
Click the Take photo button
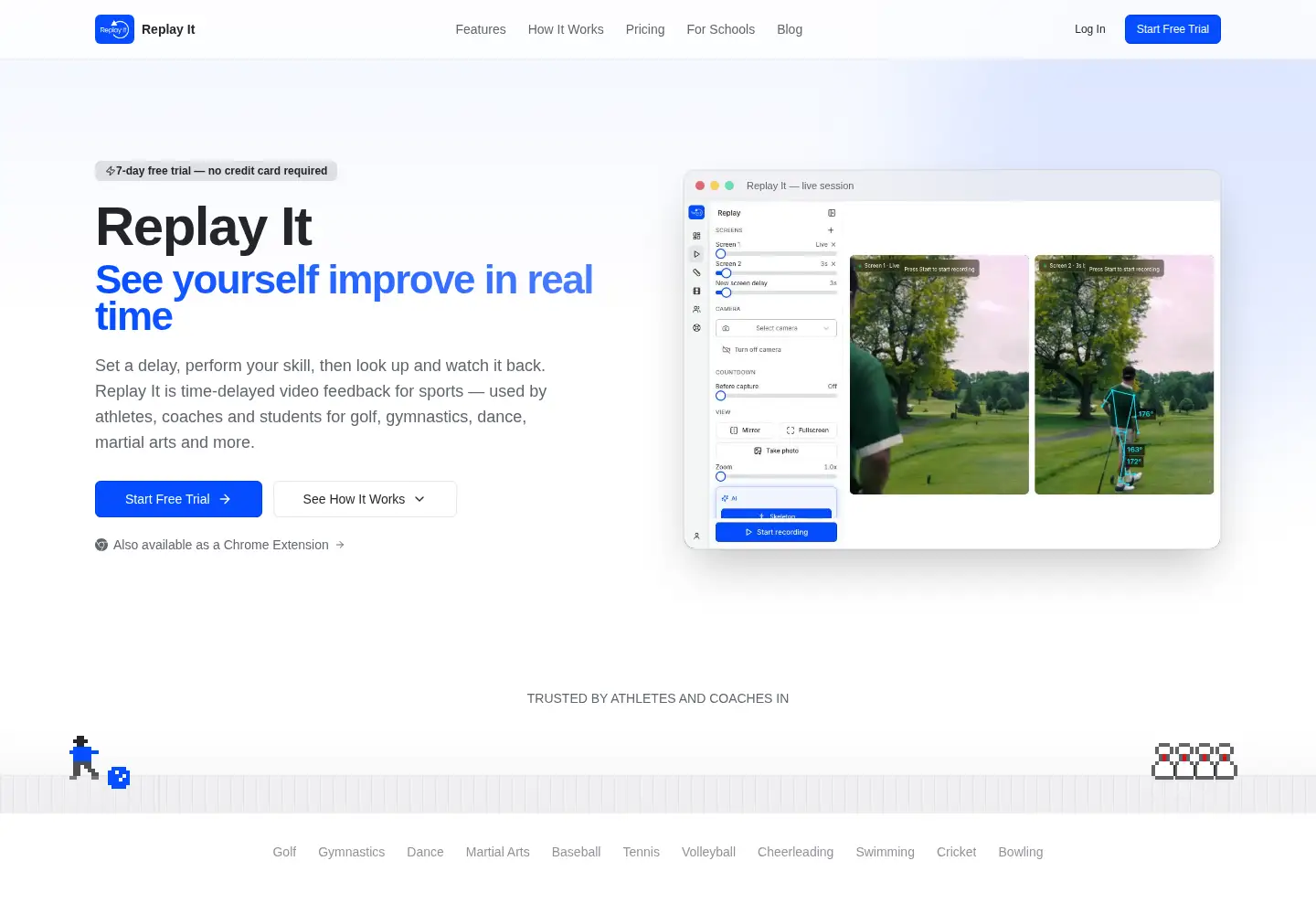[776, 451]
